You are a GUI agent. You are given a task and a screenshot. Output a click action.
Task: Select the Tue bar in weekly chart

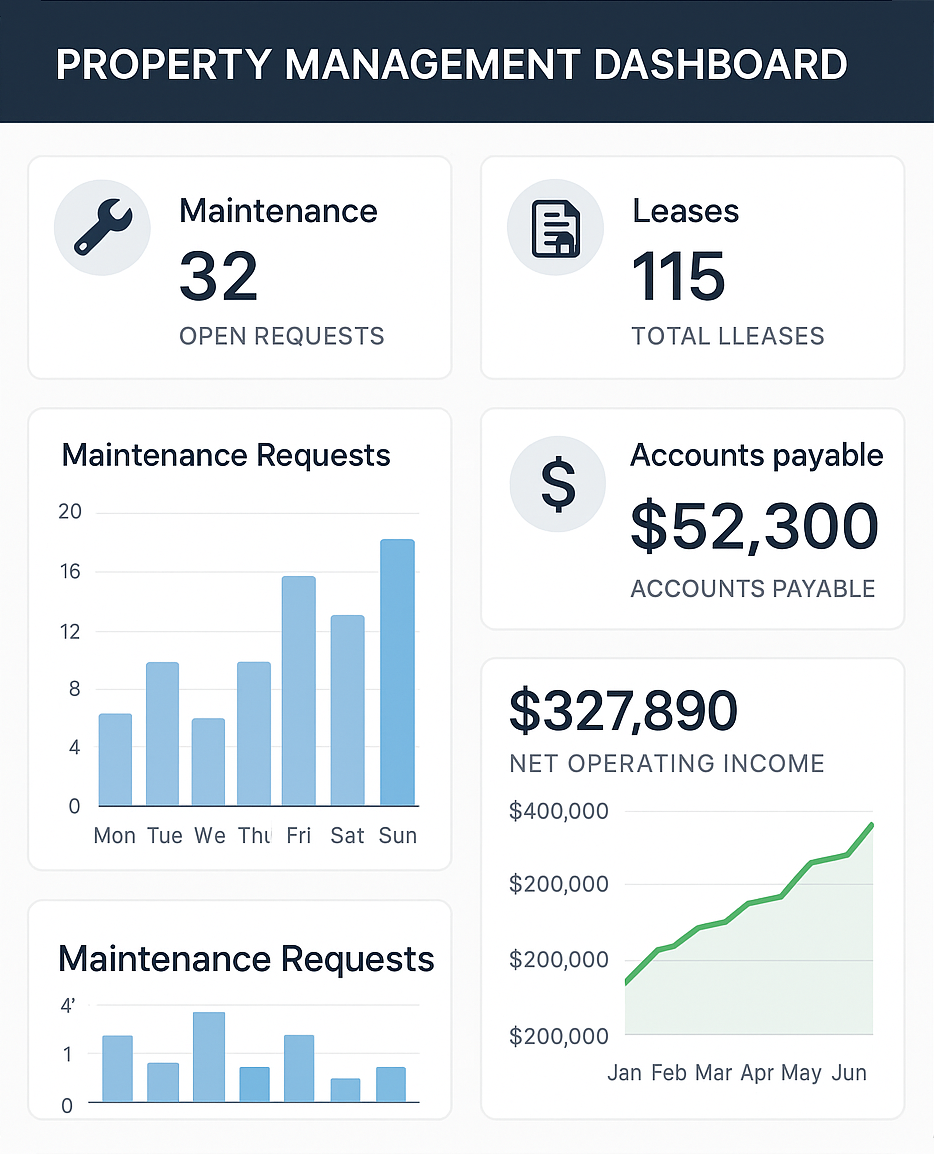pos(163,734)
